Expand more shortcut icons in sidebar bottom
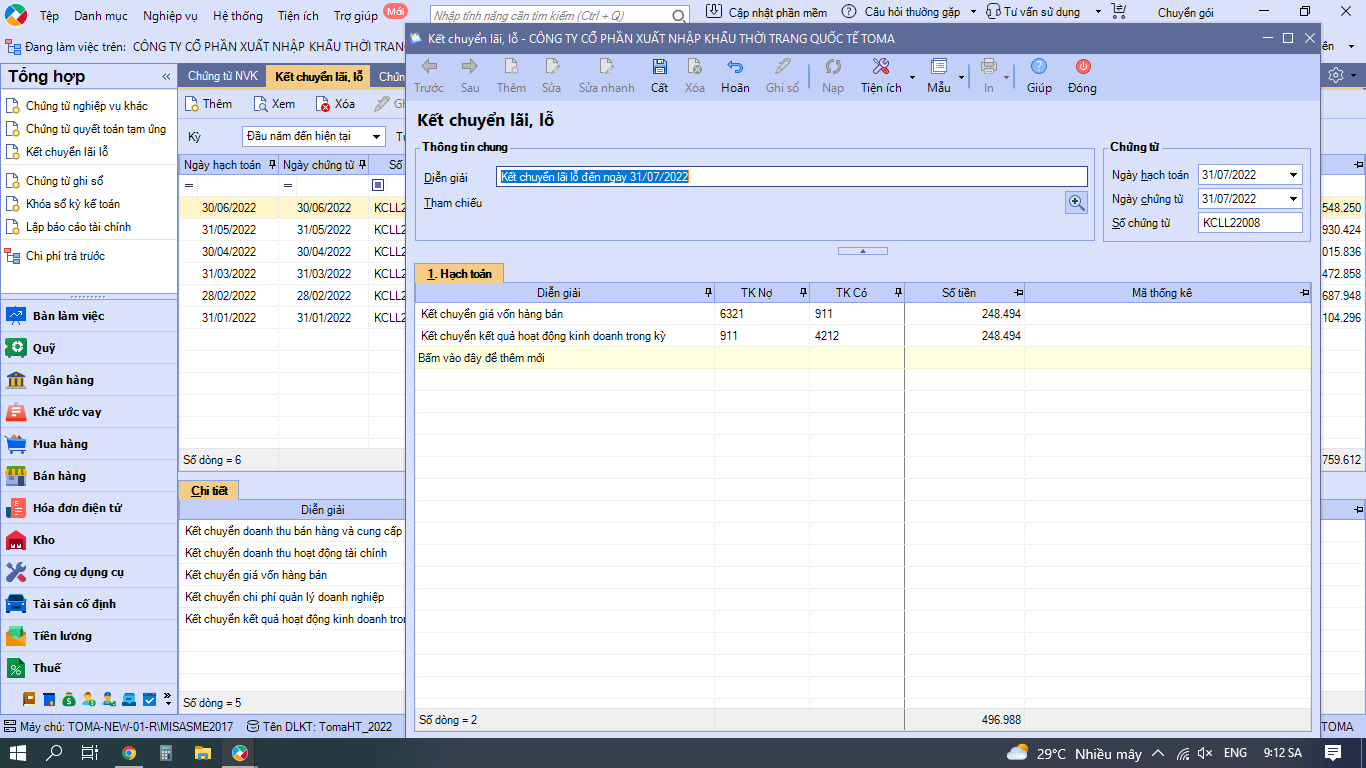Image resolution: width=1366 pixels, height=768 pixels. point(167,698)
